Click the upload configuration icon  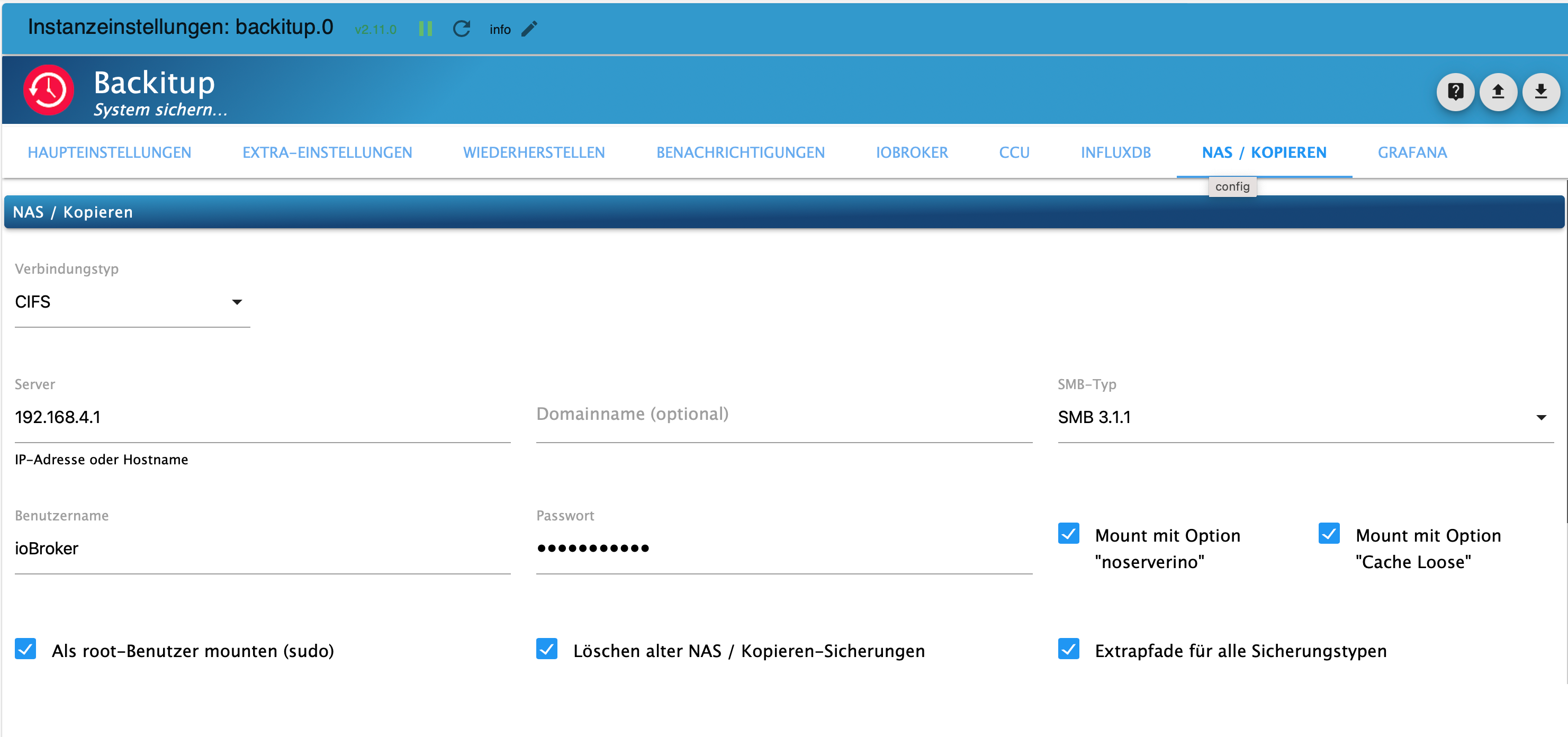tap(1498, 92)
